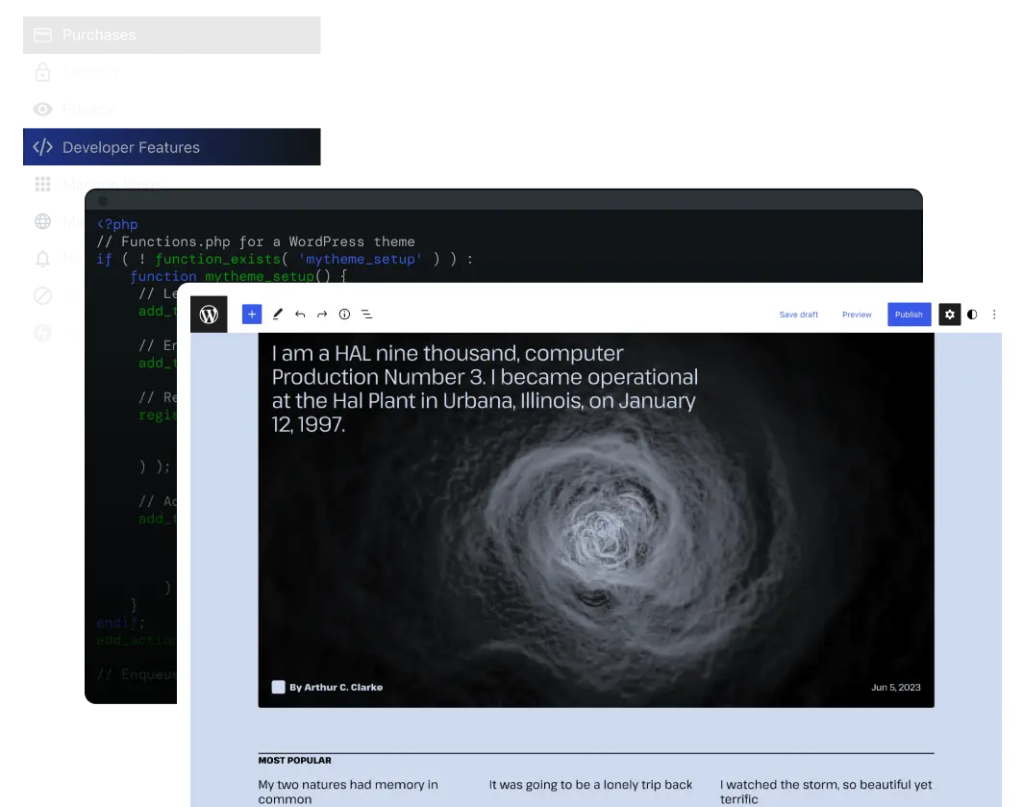Click the By Arthur C. Clarke byline
Viewport: 1023px width, 807px height.
coord(336,687)
